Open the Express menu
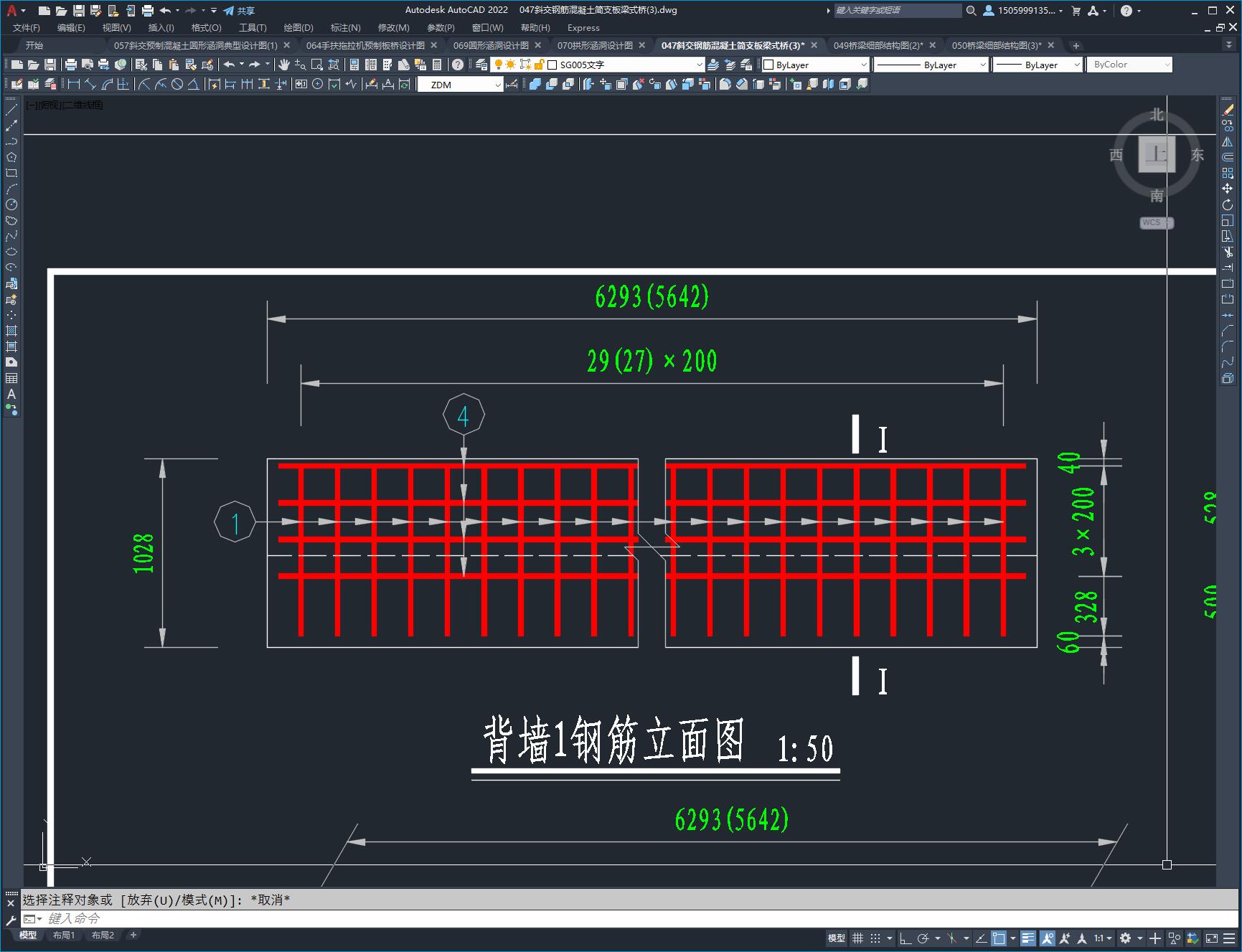Image resolution: width=1242 pixels, height=952 pixels. coord(583,28)
